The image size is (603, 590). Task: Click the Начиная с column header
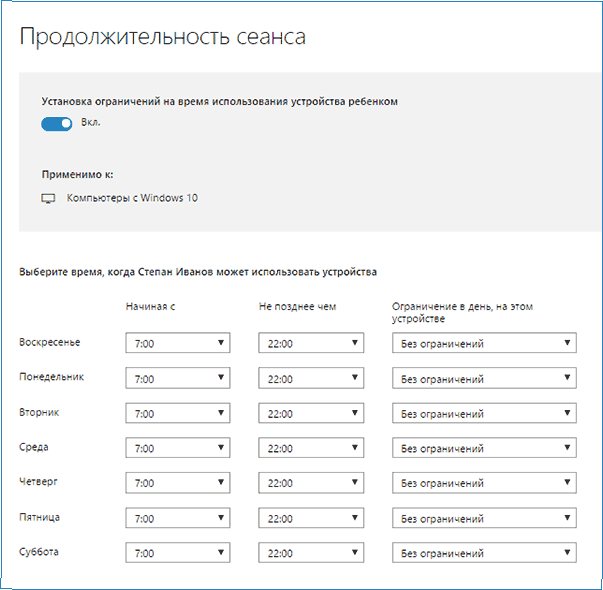pos(150,307)
